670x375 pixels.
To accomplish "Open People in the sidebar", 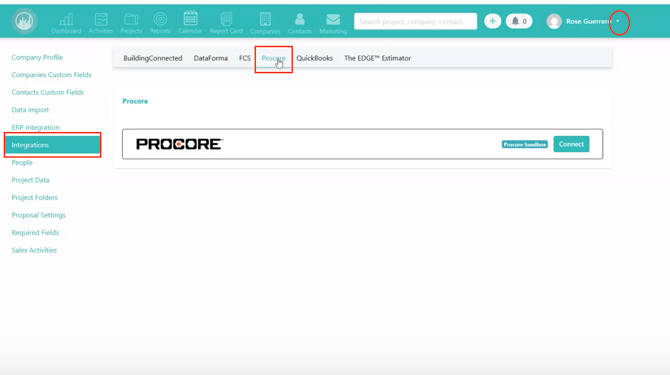I will (22, 162).
